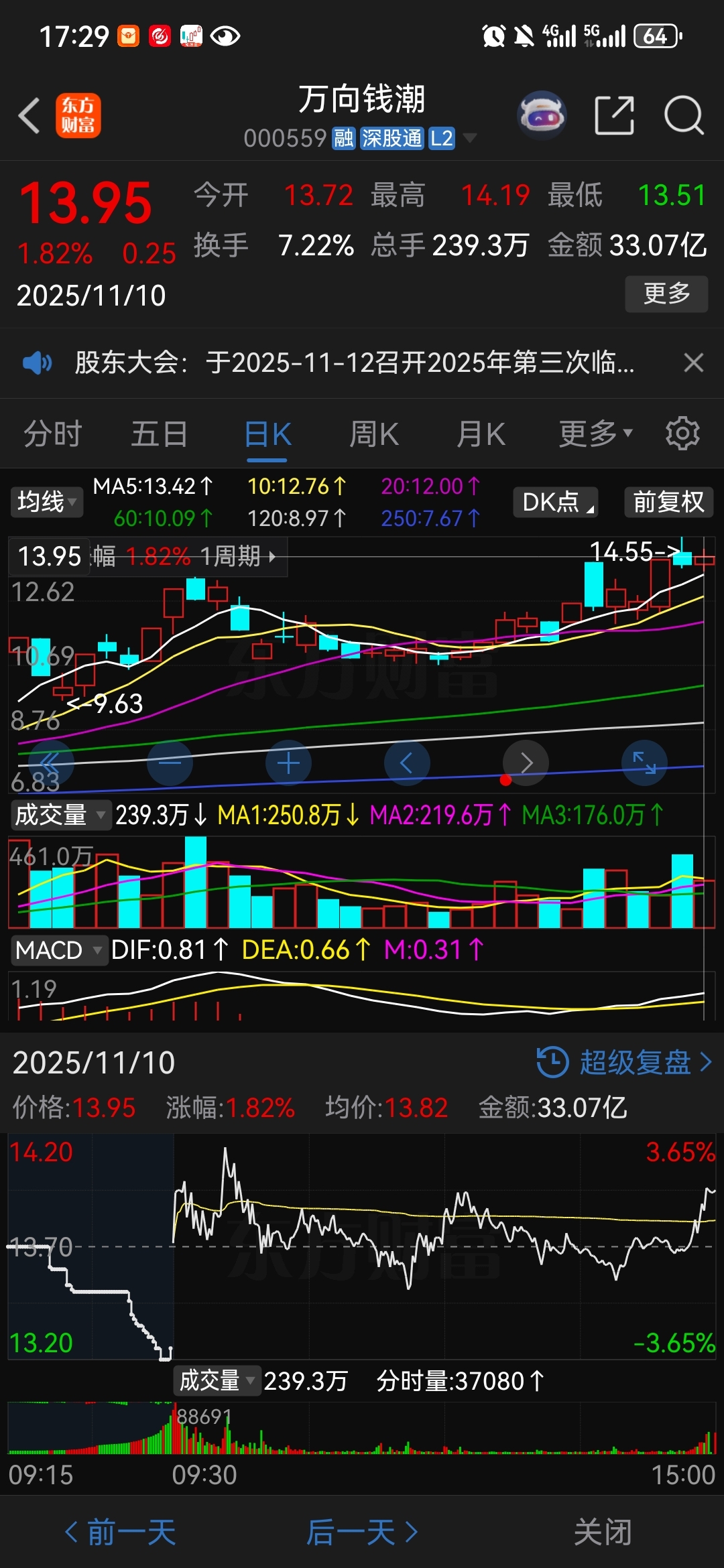Tap the MA5:13.42 value

[153, 486]
